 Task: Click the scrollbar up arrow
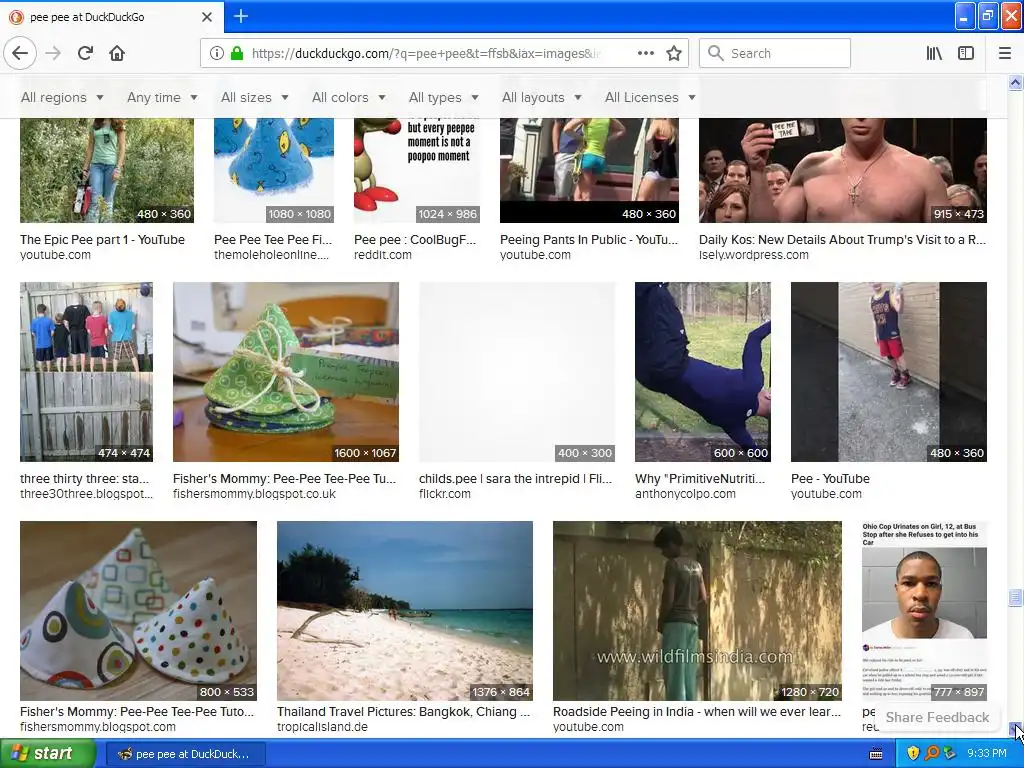point(1015,82)
